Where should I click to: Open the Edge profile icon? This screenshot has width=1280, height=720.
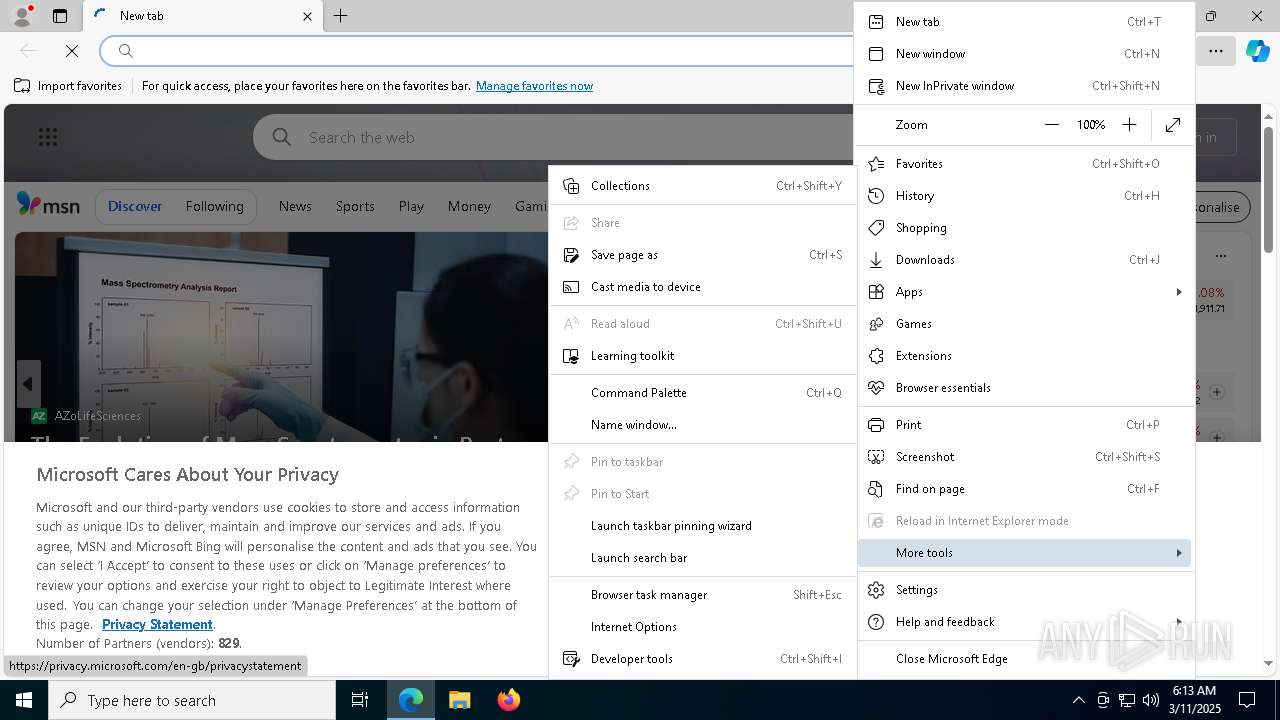(21, 16)
